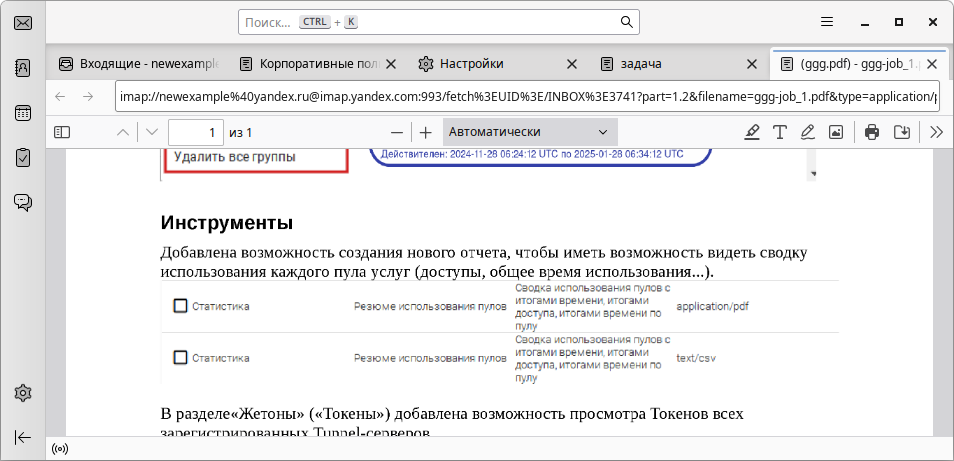
Task: Switch to the Входящие tab
Action: point(139,64)
